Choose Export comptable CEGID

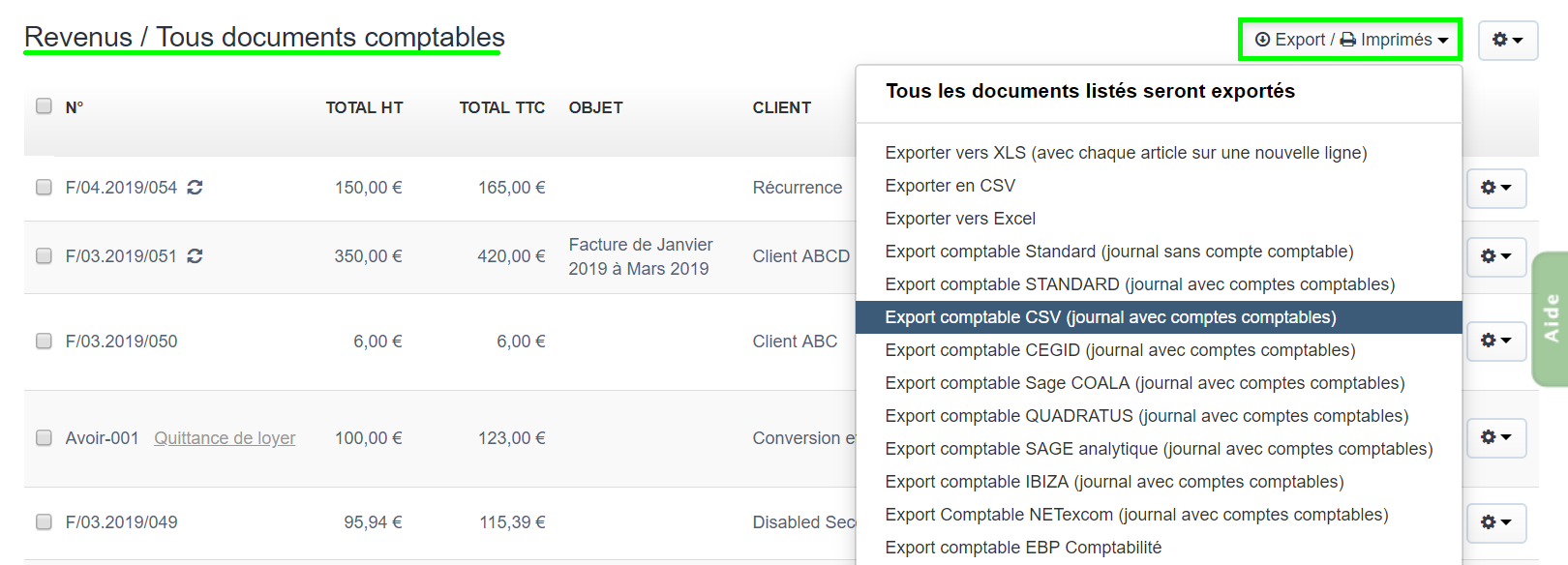pos(1159,350)
